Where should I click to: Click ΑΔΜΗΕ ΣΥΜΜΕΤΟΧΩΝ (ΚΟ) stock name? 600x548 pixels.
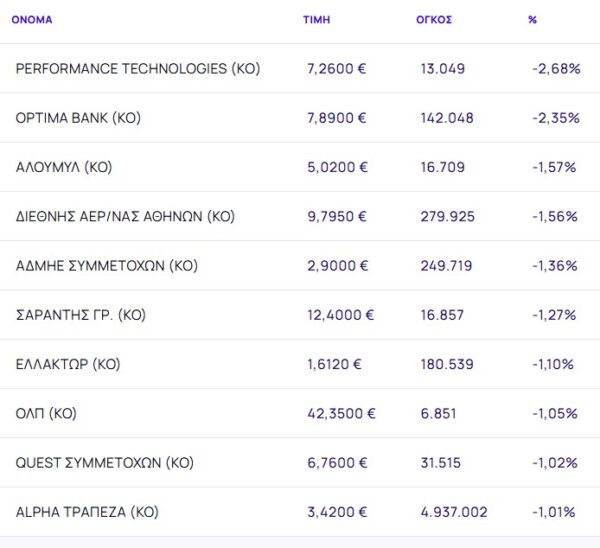click(x=107, y=266)
